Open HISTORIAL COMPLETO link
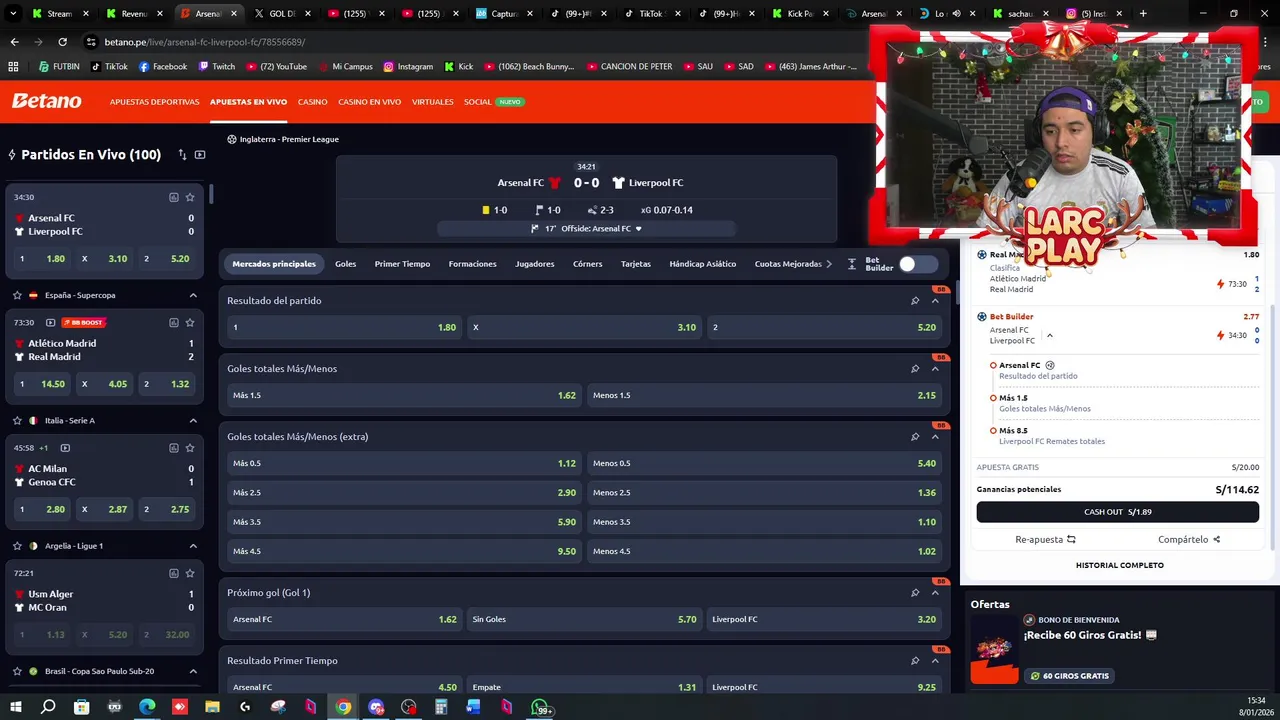 1119,566
